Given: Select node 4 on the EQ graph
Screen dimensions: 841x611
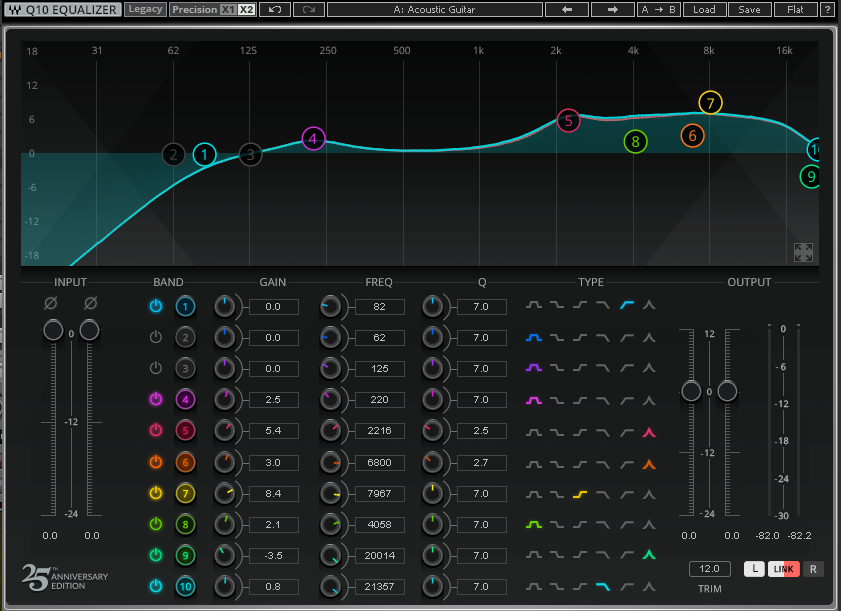Looking at the screenshot, I should click(313, 139).
